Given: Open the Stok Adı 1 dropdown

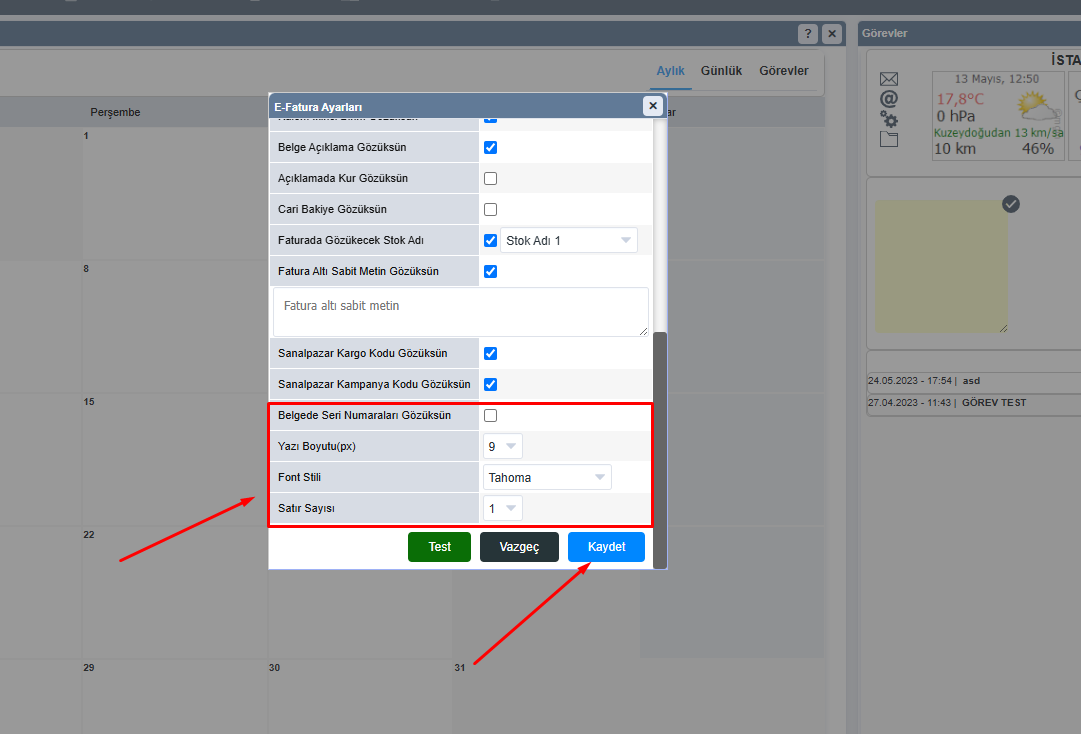Looking at the screenshot, I should pos(569,241).
